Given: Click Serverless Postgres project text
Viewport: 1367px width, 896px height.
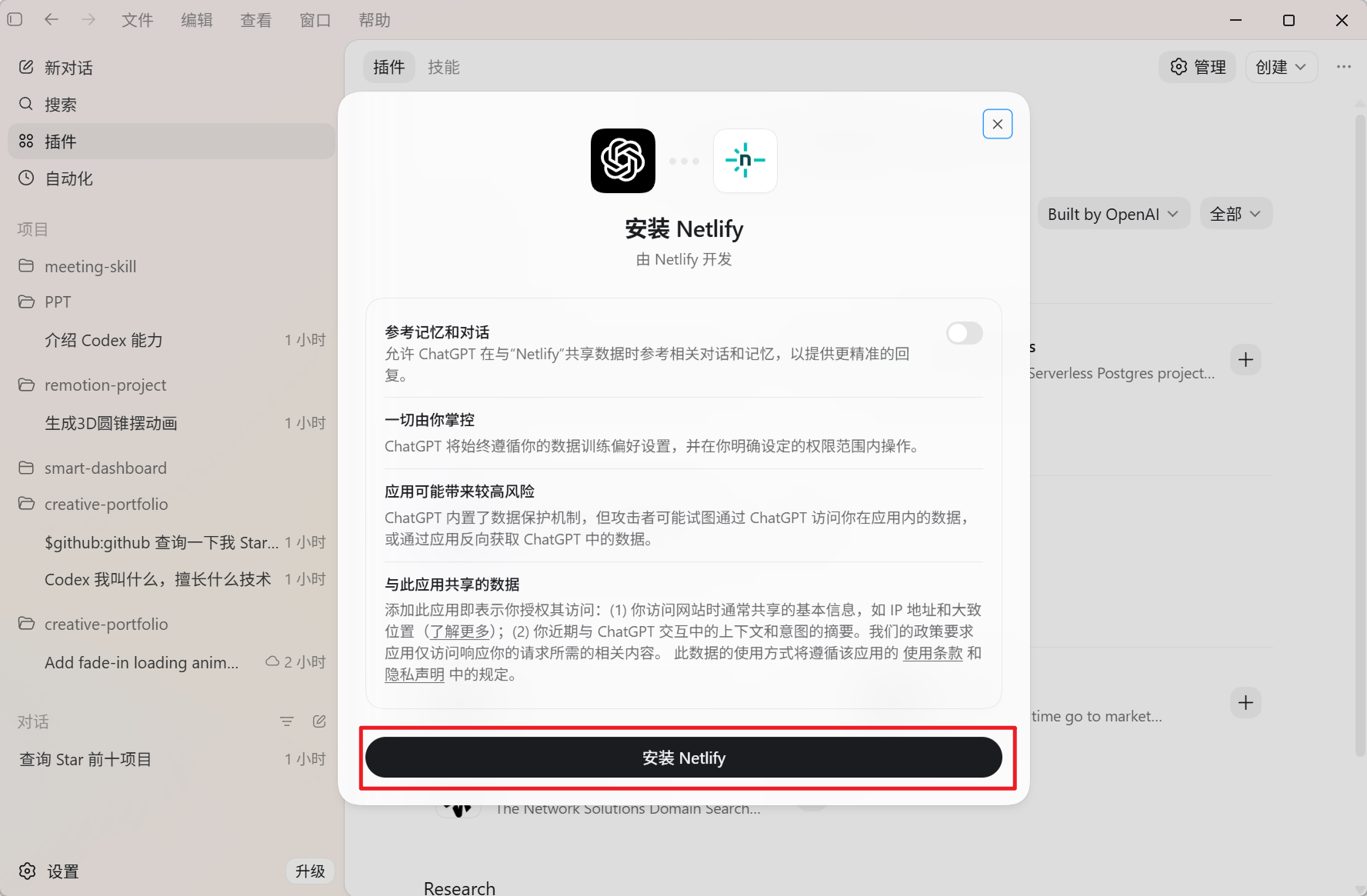Looking at the screenshot, I should (1122, 373).
